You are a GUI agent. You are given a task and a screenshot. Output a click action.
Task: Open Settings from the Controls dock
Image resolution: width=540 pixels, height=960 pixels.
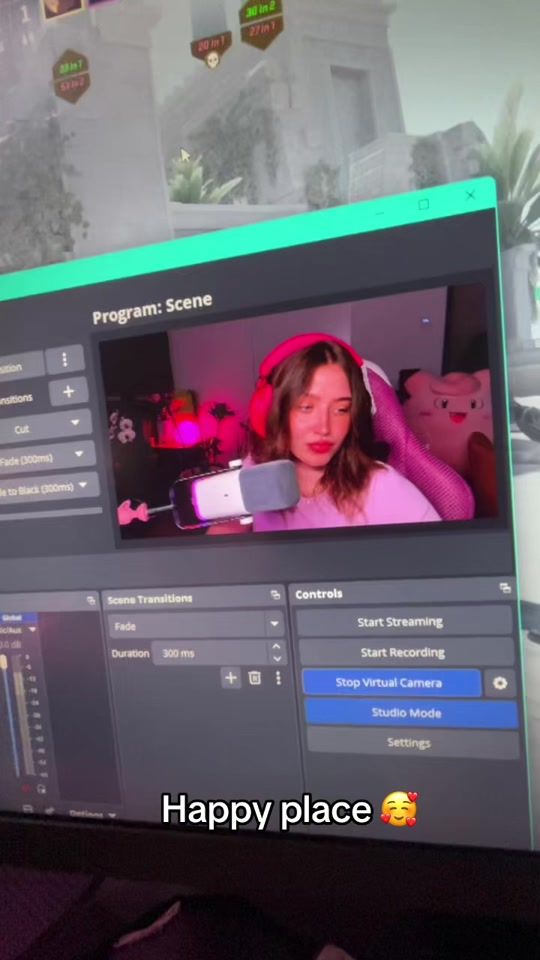[413, 743]
